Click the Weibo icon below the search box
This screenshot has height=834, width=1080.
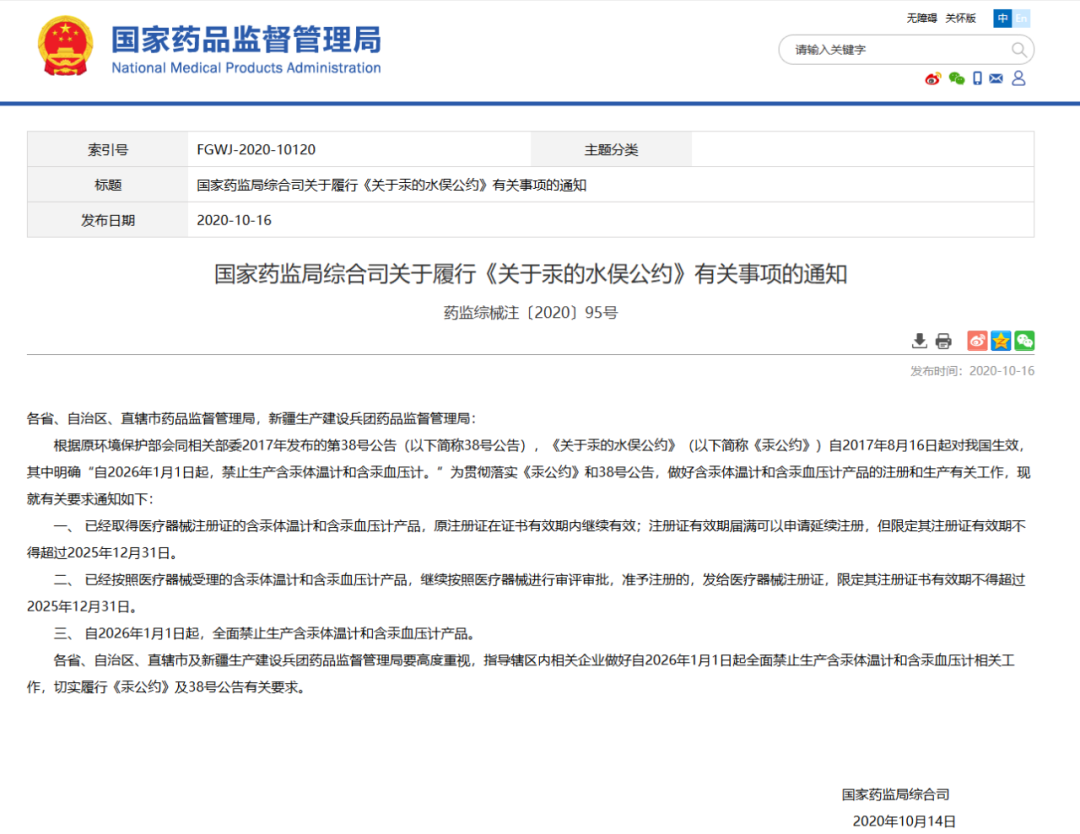pos(932,79)
